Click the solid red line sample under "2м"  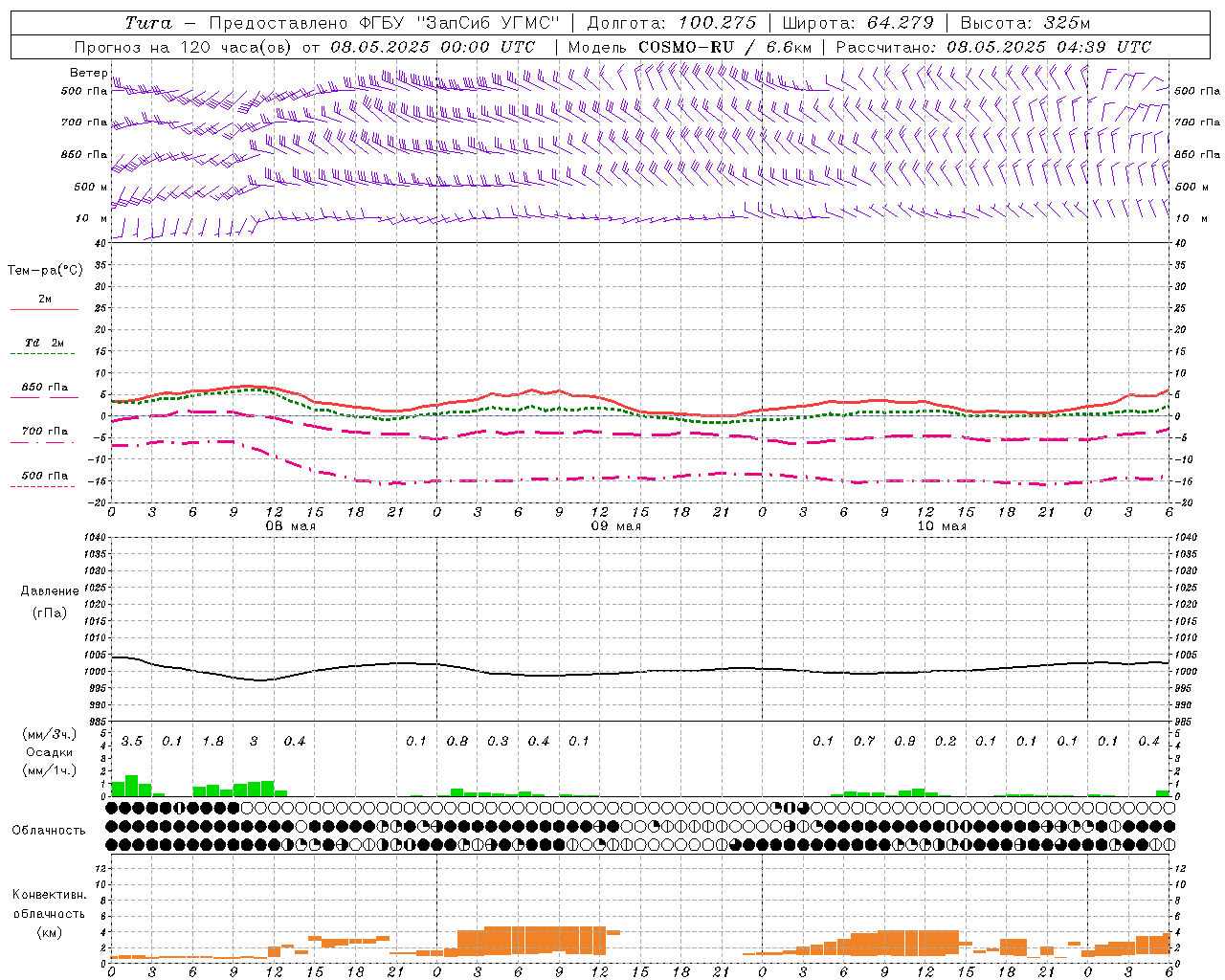pos(44,309)
